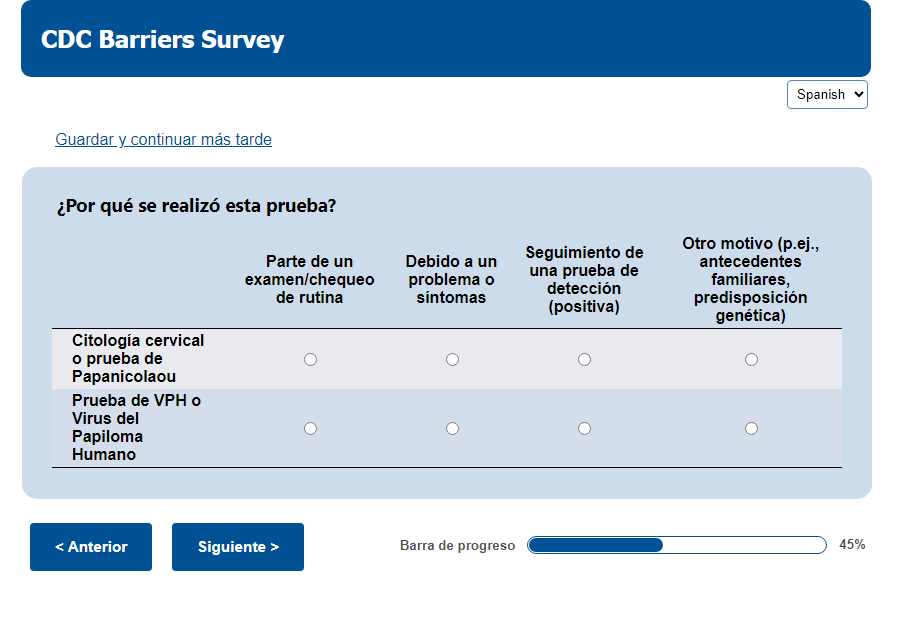Mark 'Seguimiento' option for Prueba de VPH
Viewport: 900px width, 635px height.
point(584,428)
